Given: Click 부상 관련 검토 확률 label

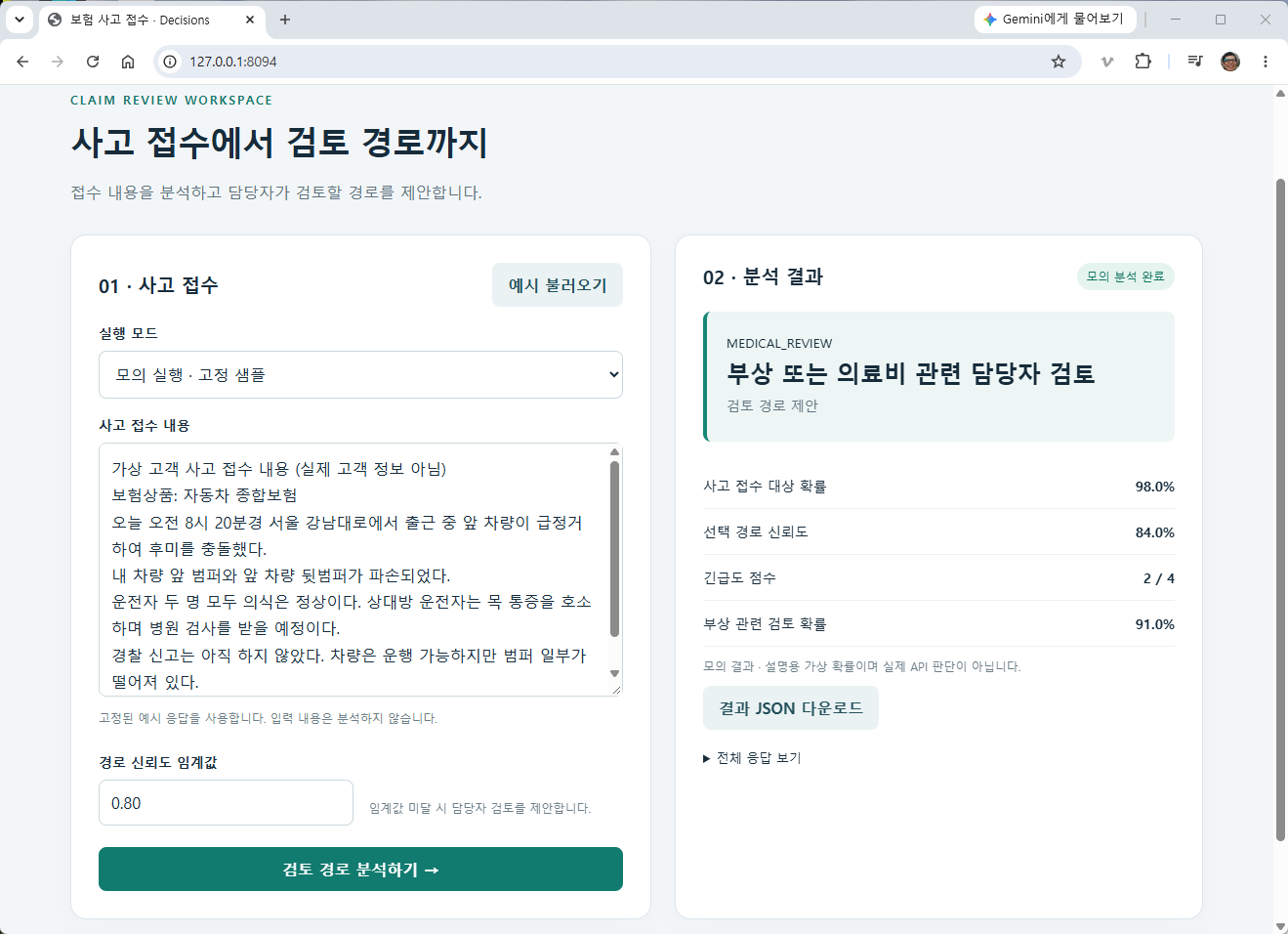Looking at the screenshot, I should [765, 624].
